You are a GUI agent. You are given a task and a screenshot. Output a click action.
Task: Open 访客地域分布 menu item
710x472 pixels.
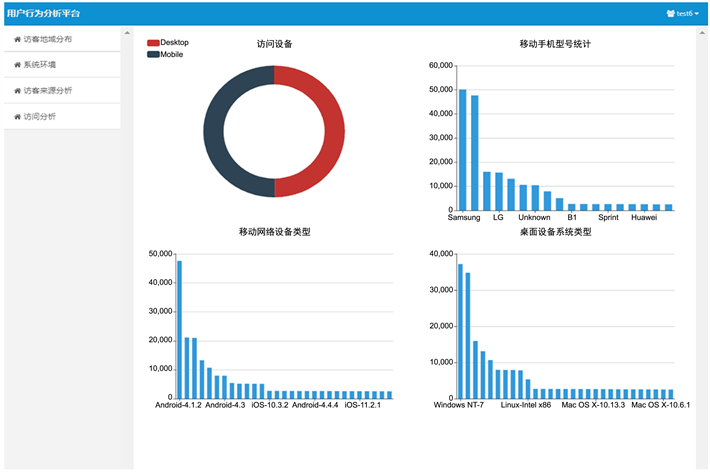pos(48,39)
